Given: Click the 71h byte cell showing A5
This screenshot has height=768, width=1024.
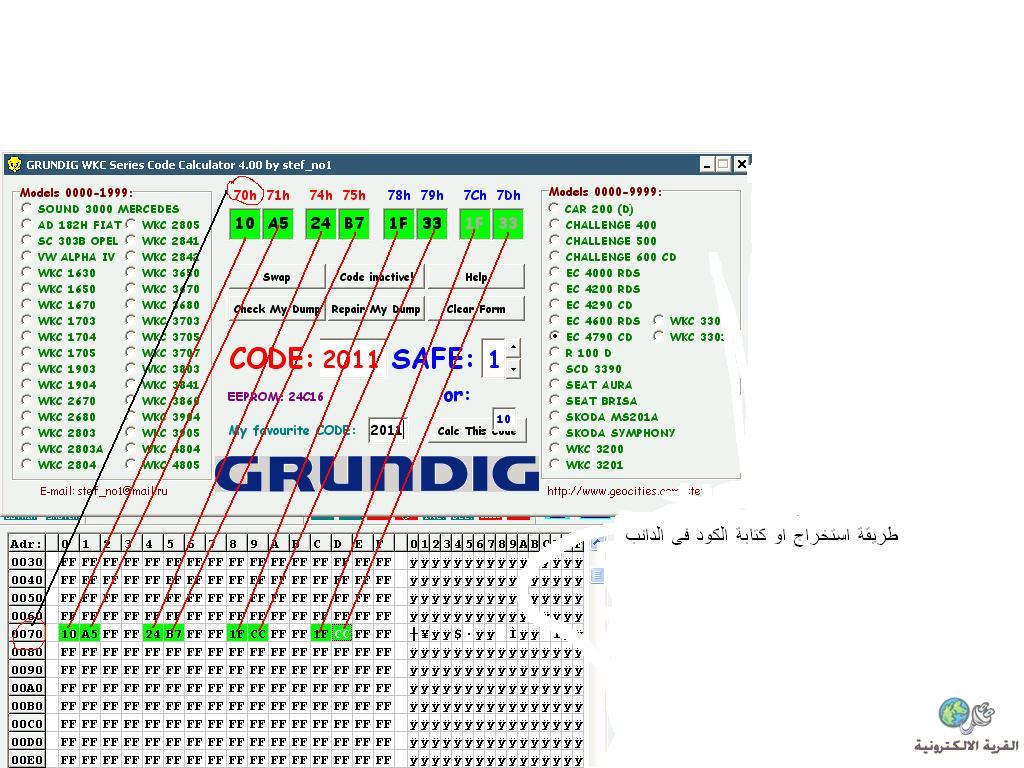Looking at the screenshot, I should point(278,223).
